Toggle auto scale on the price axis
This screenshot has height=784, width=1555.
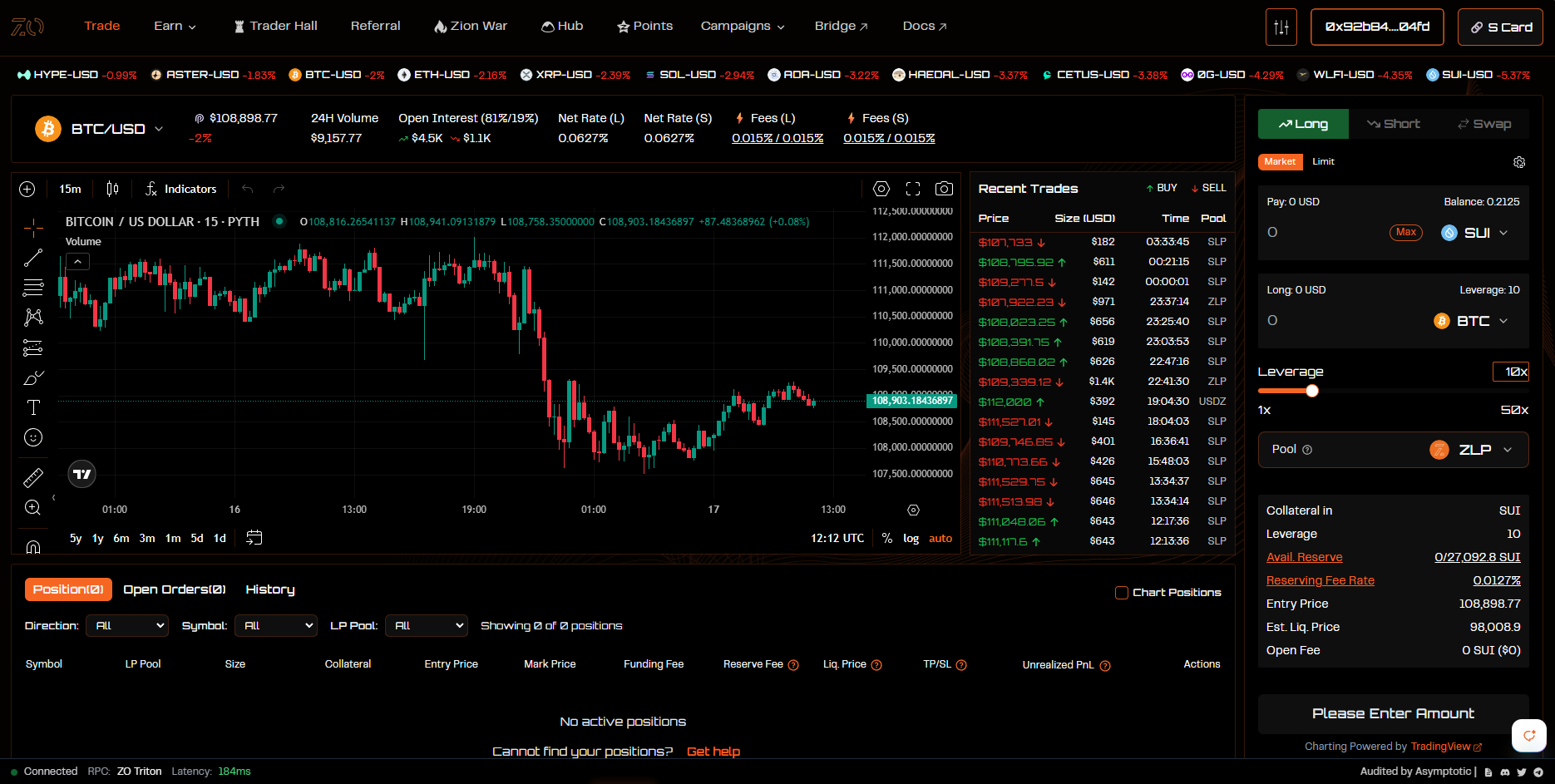click(940, 538)
